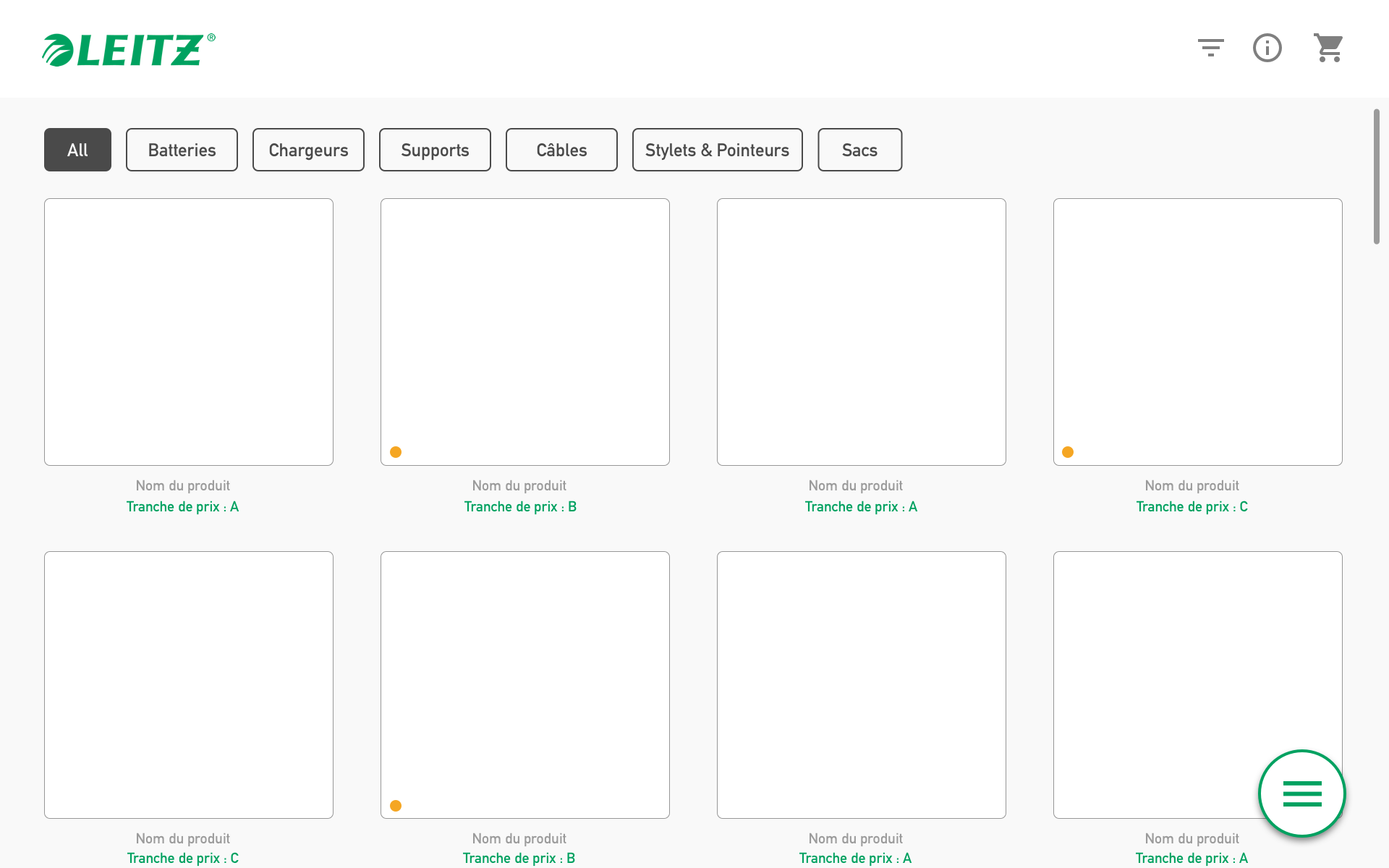Open second-row product card with Tranche de prix : B
The width and height of the screenshot is (1389, 868).
pos(525,685)
